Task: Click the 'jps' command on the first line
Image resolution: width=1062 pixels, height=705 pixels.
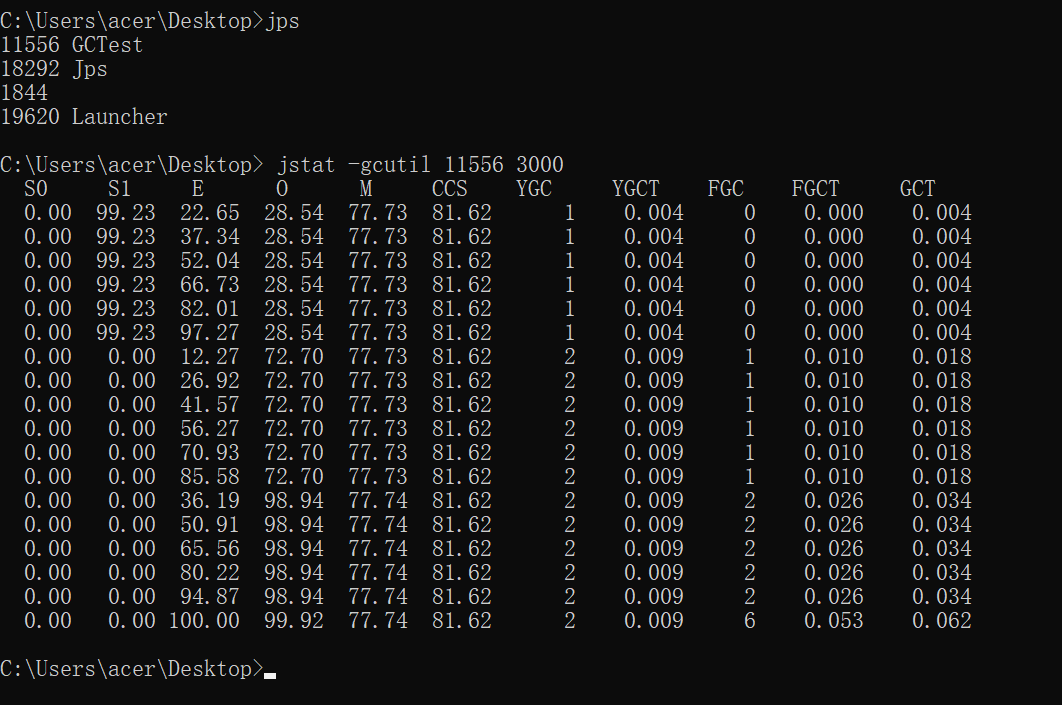Action: pos(283,21)
